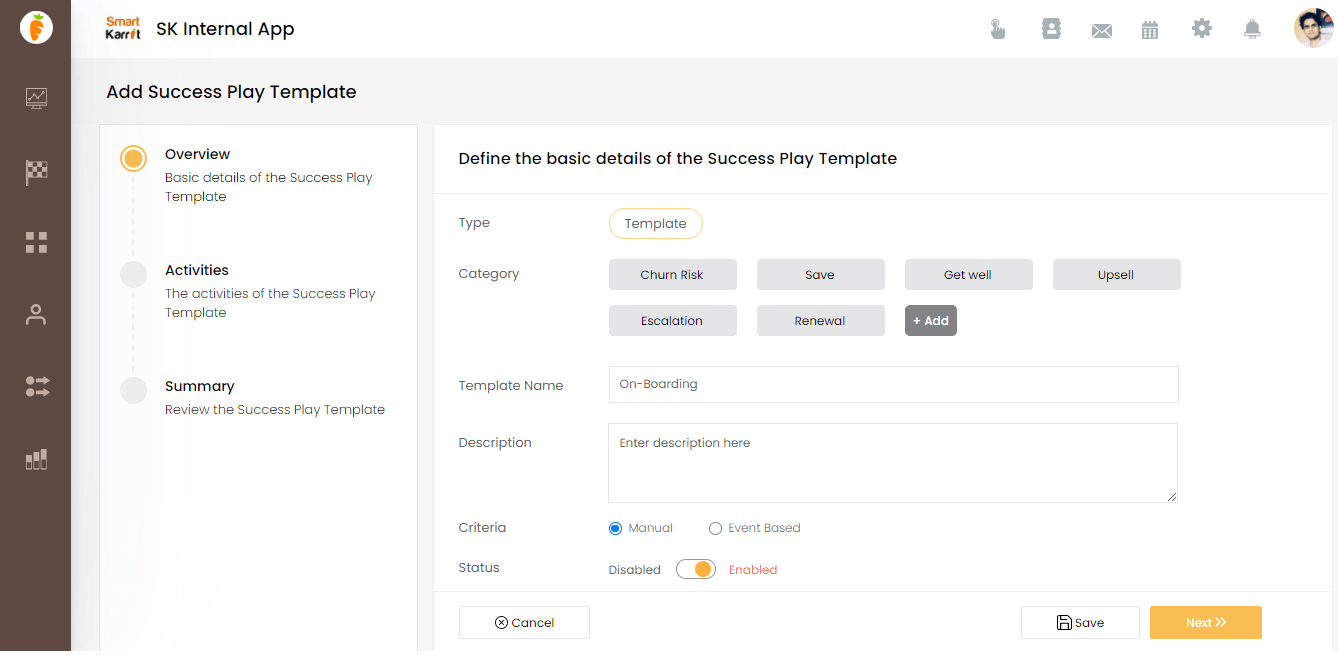Image resolution: width=1338 pixels, height=660 pixels.
Task: Click the + Add category button
Action: pos(931,321)
